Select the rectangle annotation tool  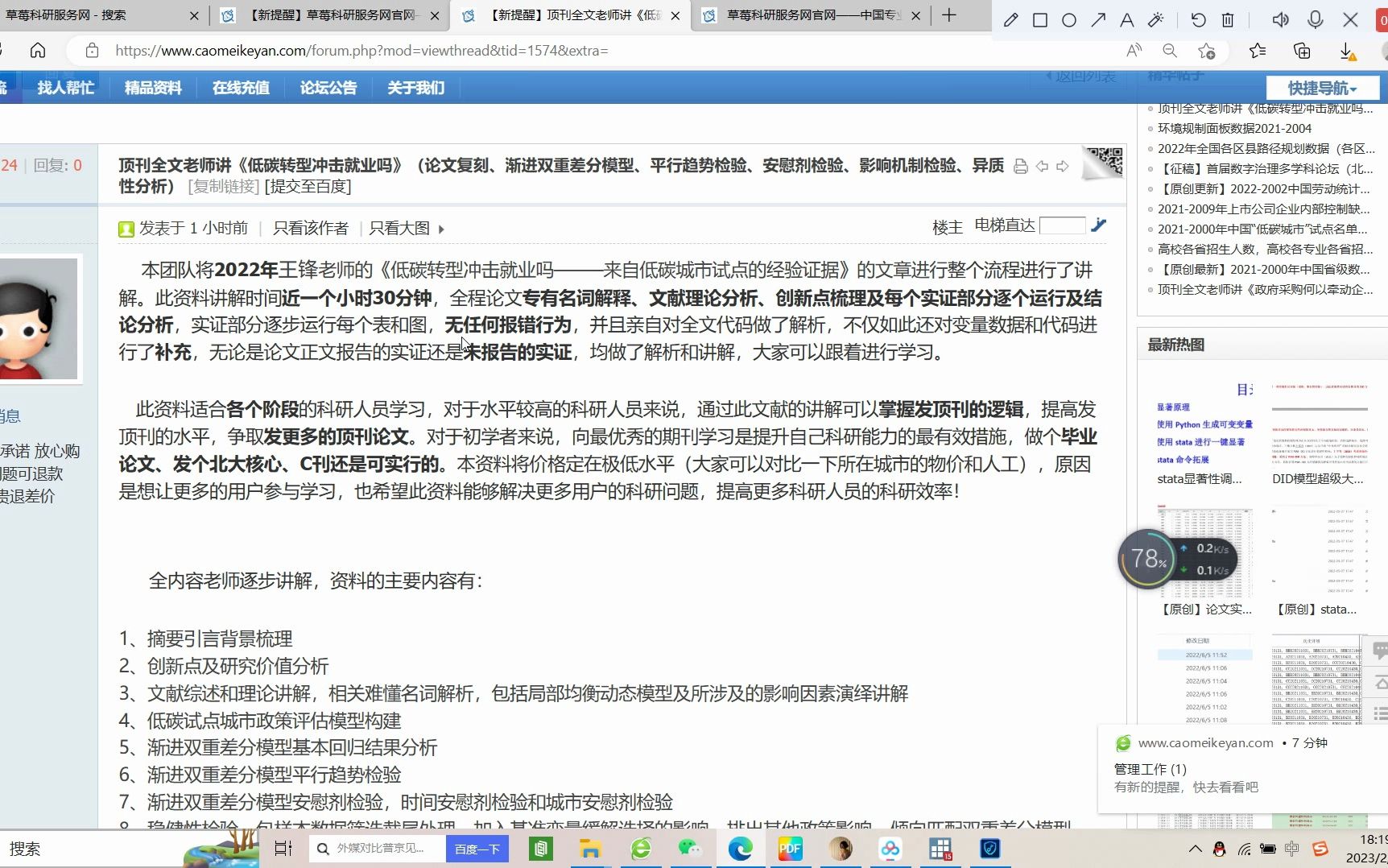1040,20
